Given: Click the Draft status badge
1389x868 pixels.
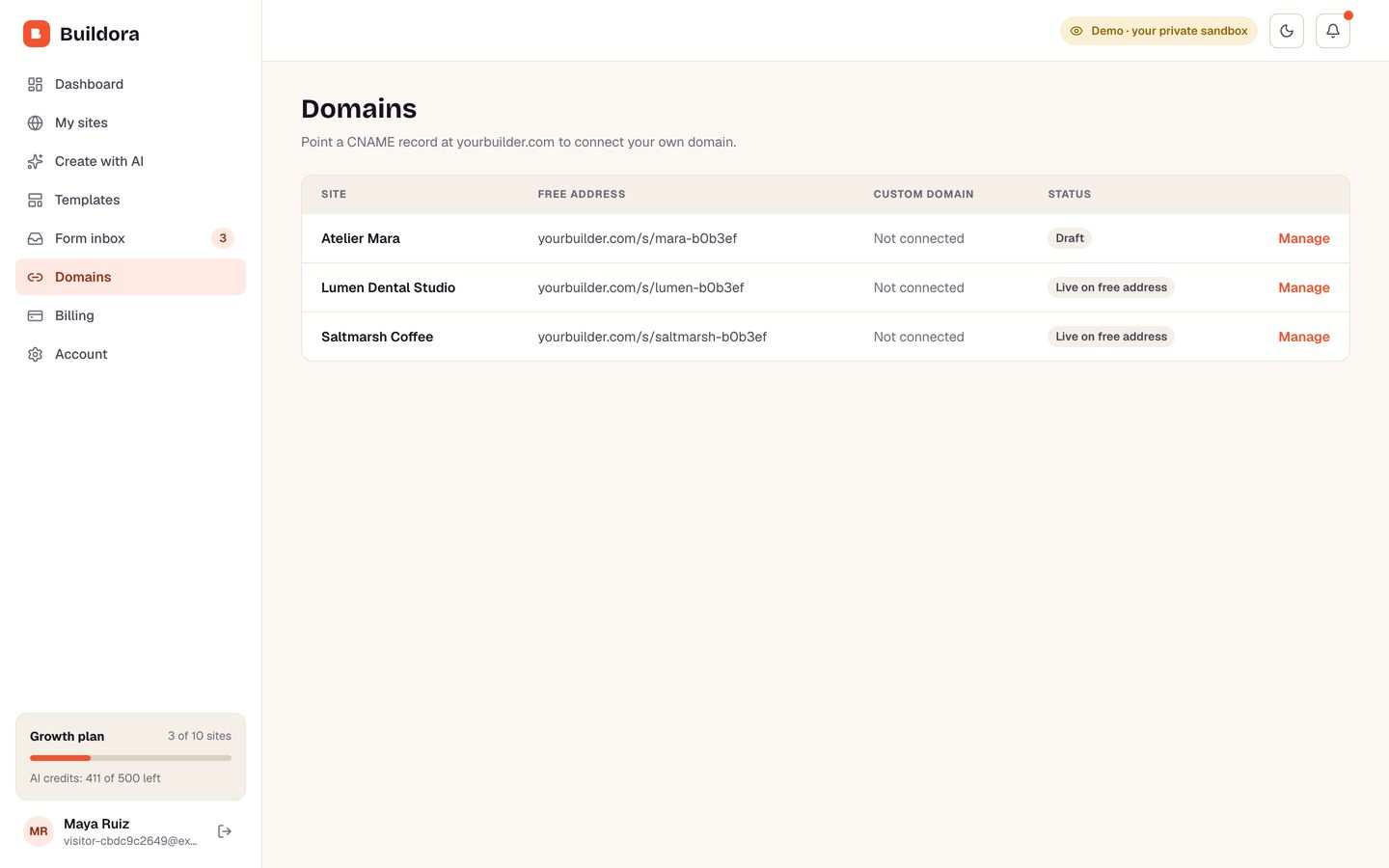Looking at the screenshot, I should click(x=1070, y=238).
